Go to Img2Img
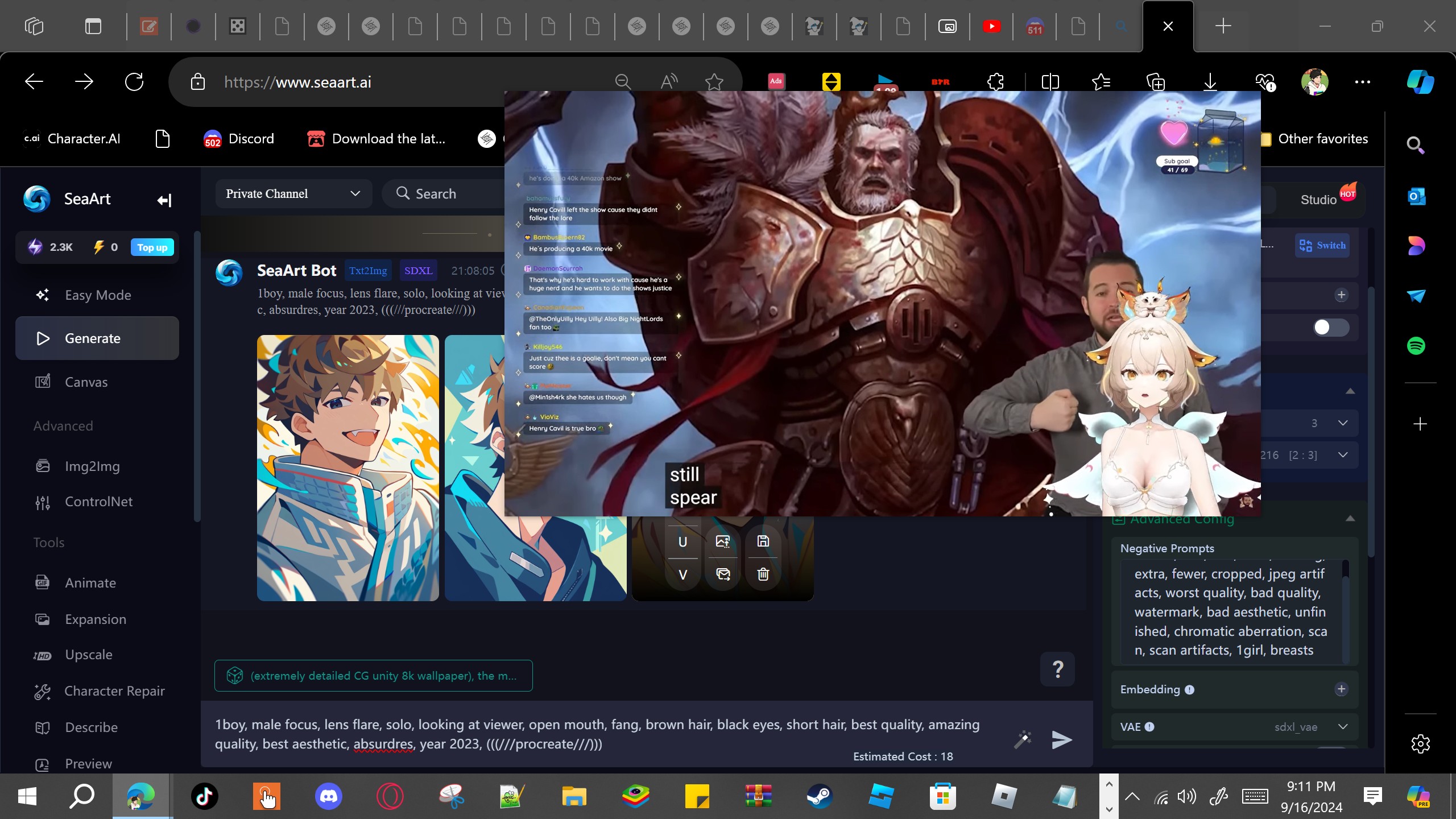The image size is (1456, 819). 97,466
